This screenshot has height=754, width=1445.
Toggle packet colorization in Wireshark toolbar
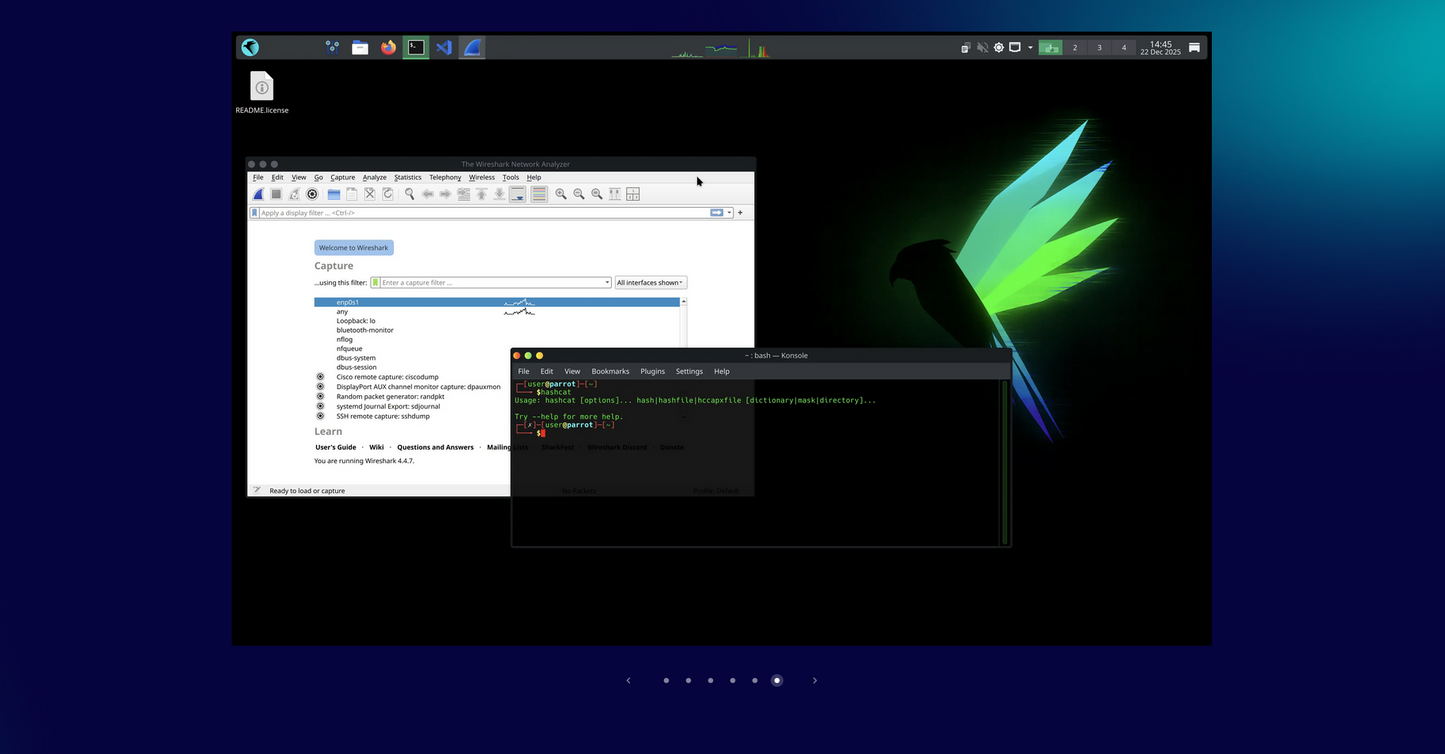coord(539,194)
